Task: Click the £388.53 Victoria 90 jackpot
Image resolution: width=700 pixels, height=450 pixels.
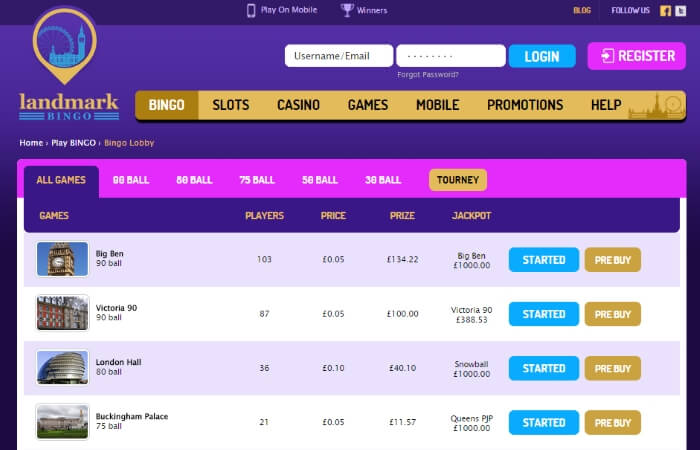Action: point(471,320)
